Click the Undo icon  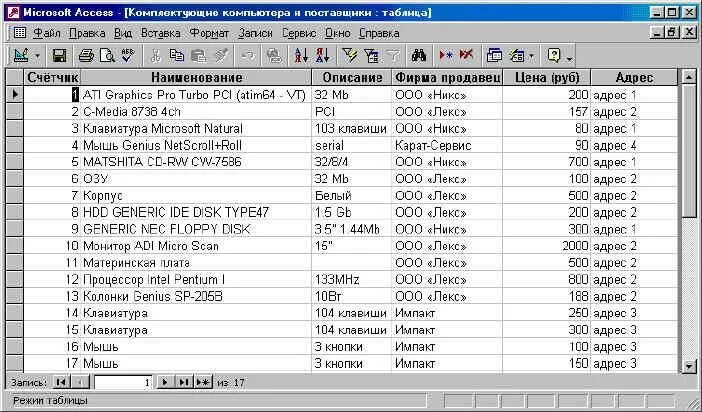click(248, 56)
